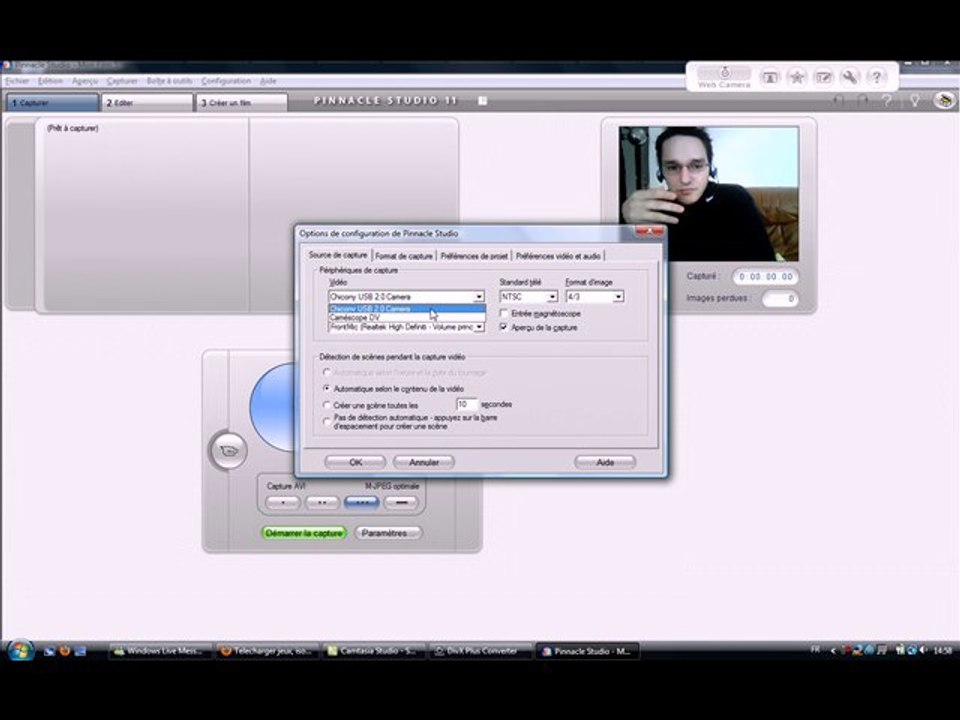Click the seconds value field showing 10
Viewport: 960px width, 720px height.
click(467, 405)
